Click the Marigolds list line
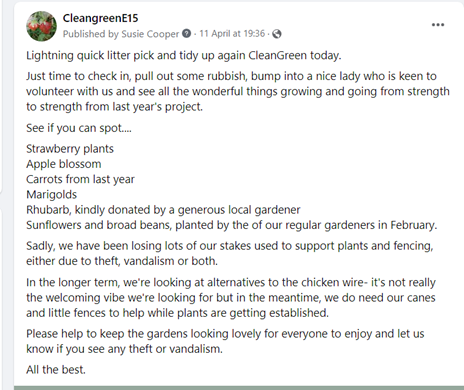 coord(52,195)
